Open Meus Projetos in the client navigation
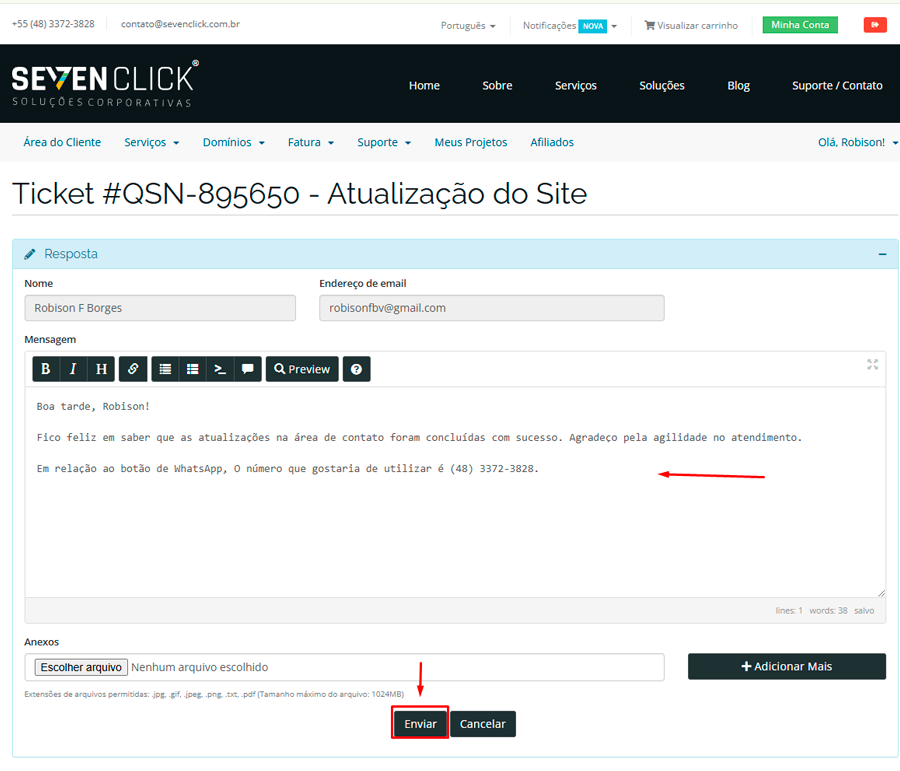Image resolution: width=900 pixels, height=771 pixels. click(470, 142)
